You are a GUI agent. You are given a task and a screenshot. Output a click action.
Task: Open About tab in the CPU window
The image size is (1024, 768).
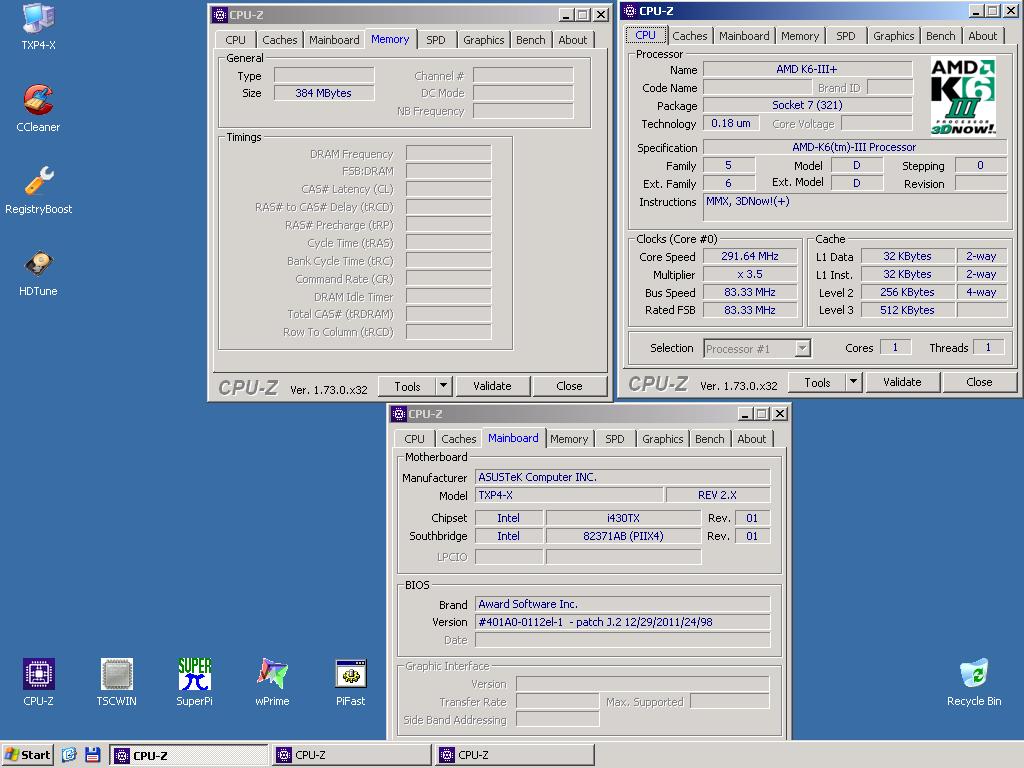point(983,36)
